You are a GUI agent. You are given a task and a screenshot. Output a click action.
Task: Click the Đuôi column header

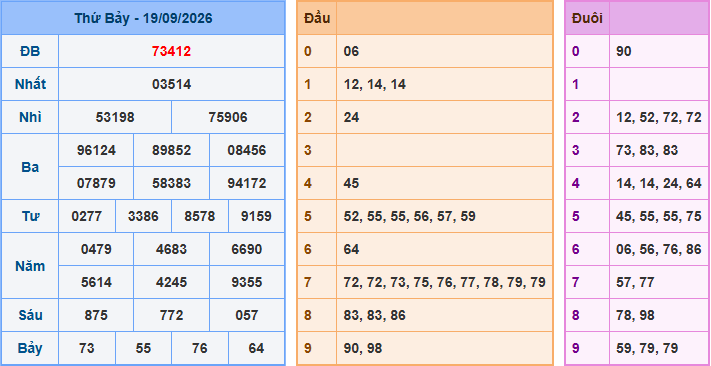click(x=587, y=18)
